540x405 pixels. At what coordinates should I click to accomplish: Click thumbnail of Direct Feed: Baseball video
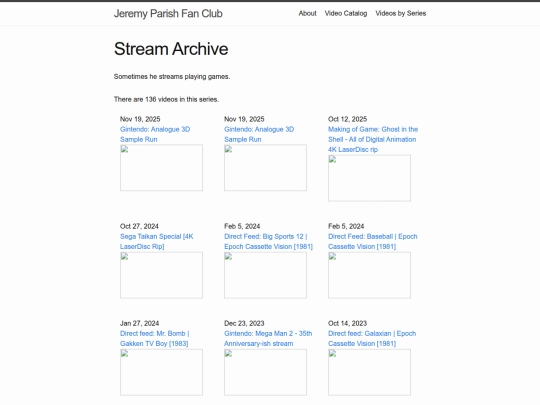click(x=369, y=275)
